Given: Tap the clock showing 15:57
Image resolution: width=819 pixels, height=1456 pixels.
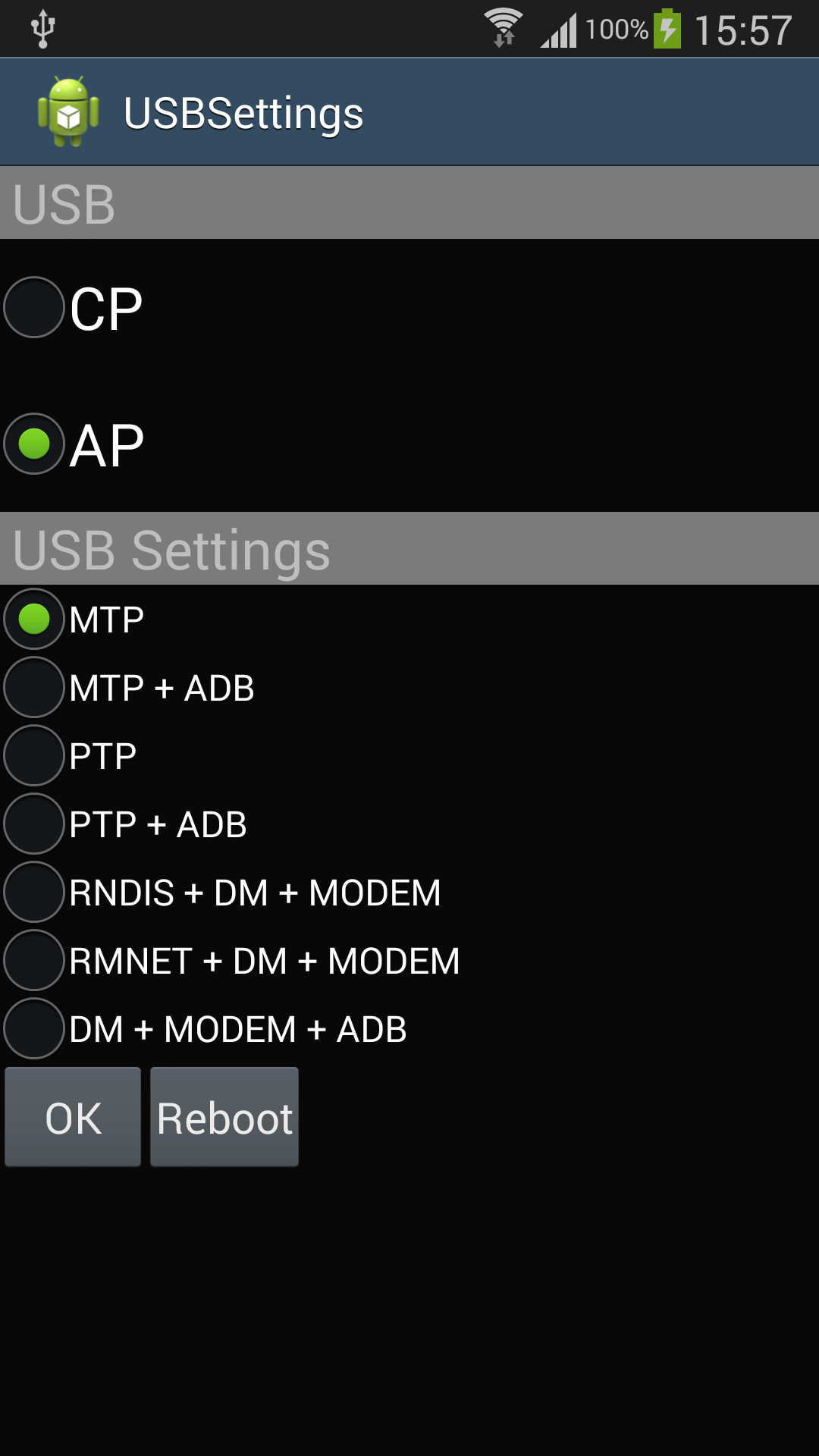Looking at the screenshot, I should tap(743, 31).
